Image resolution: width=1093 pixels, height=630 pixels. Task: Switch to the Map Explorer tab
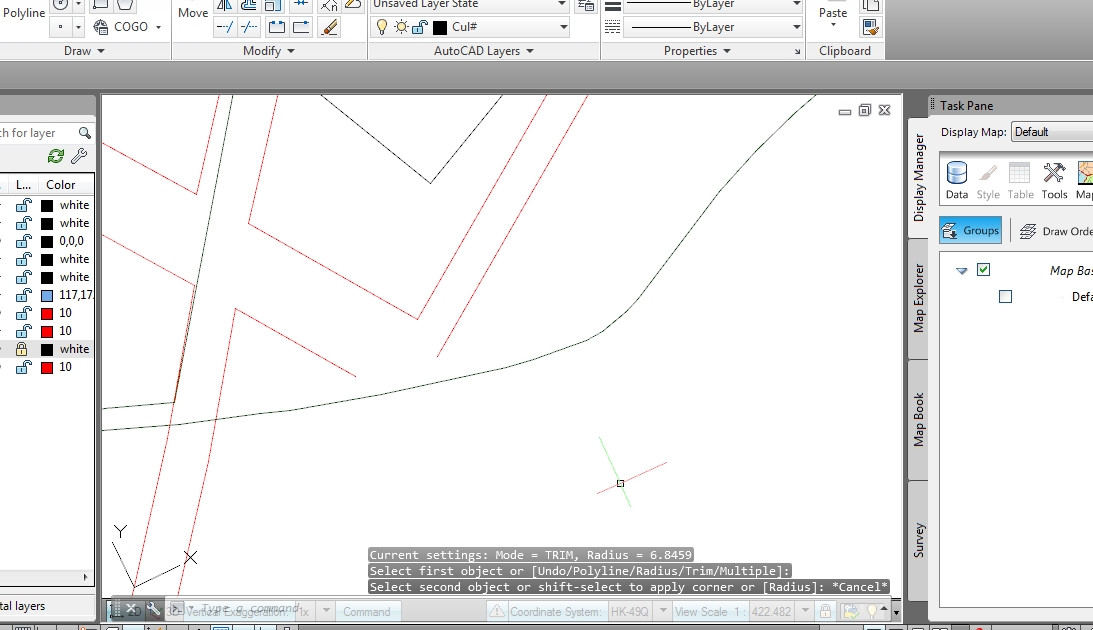pos(918,295)
